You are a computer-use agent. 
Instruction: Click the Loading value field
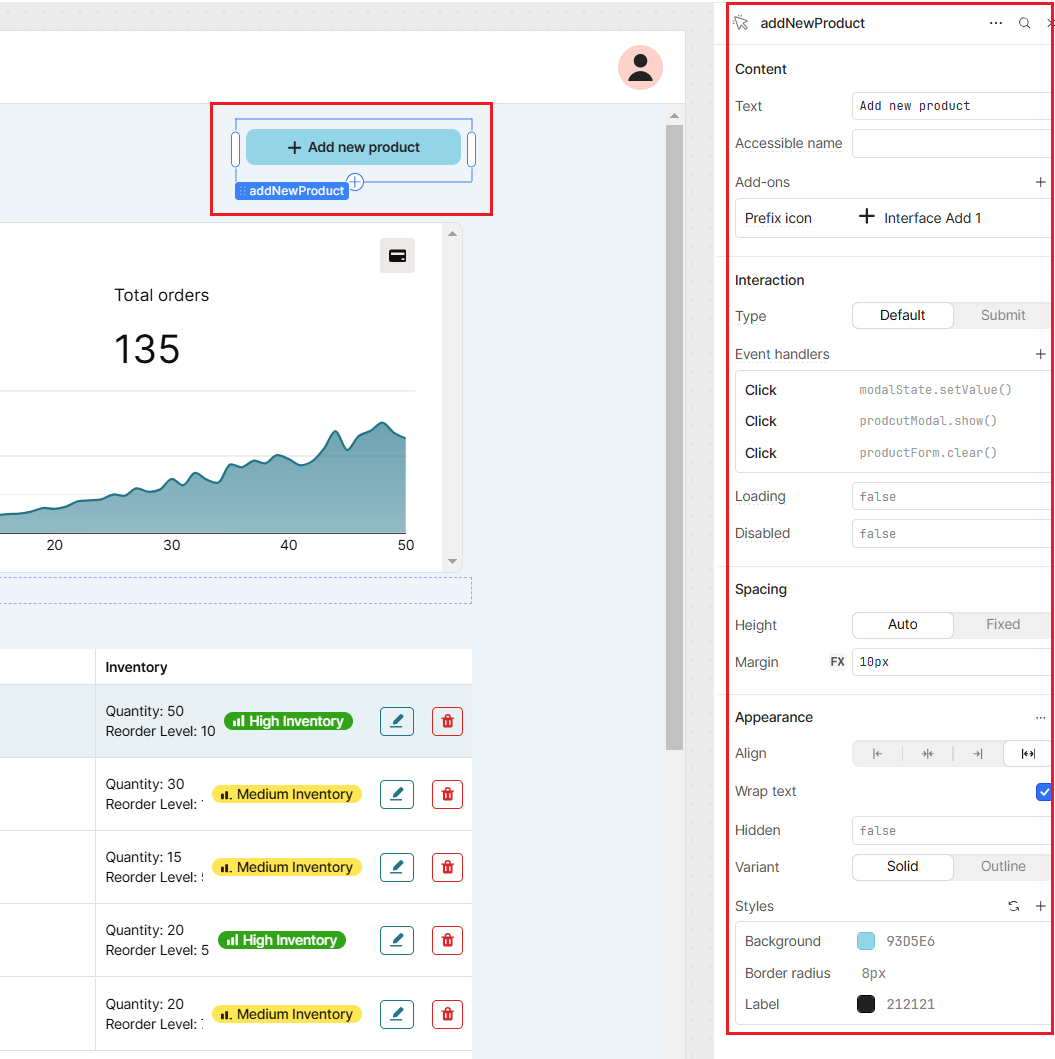[x=951, y=496]
